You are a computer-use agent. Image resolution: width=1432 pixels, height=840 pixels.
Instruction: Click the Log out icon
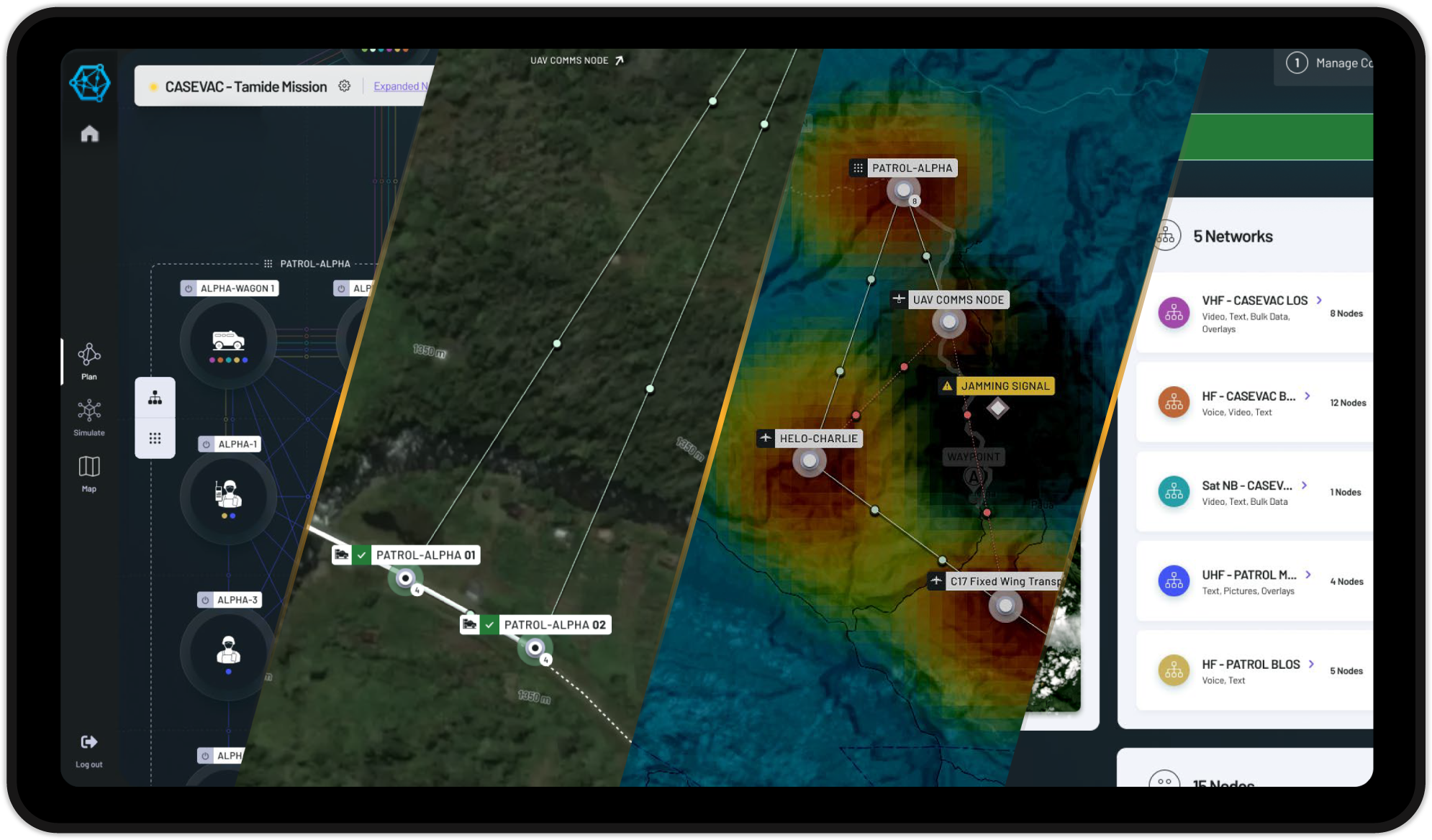pos(89,742)
